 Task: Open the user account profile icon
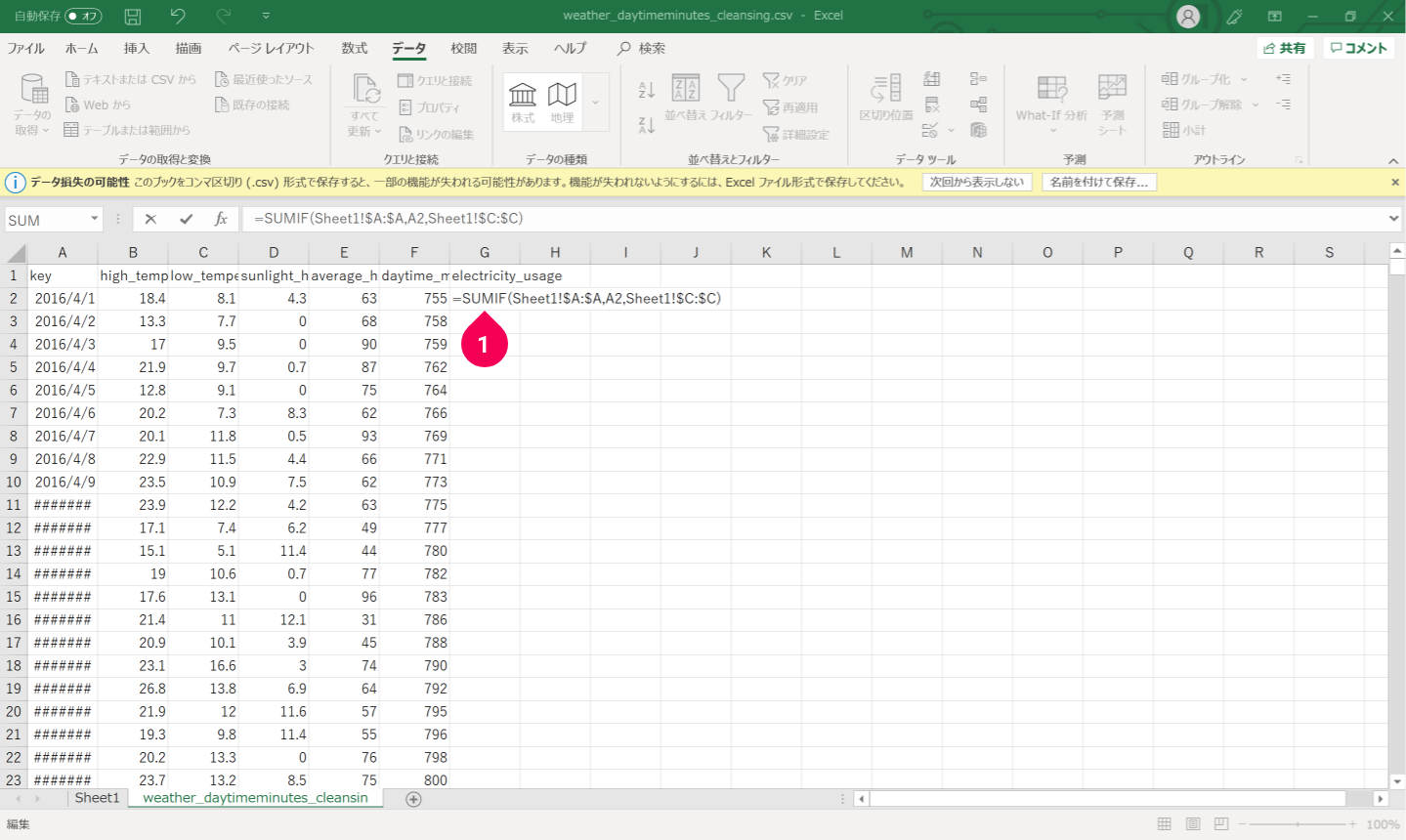pos(1188,16)
